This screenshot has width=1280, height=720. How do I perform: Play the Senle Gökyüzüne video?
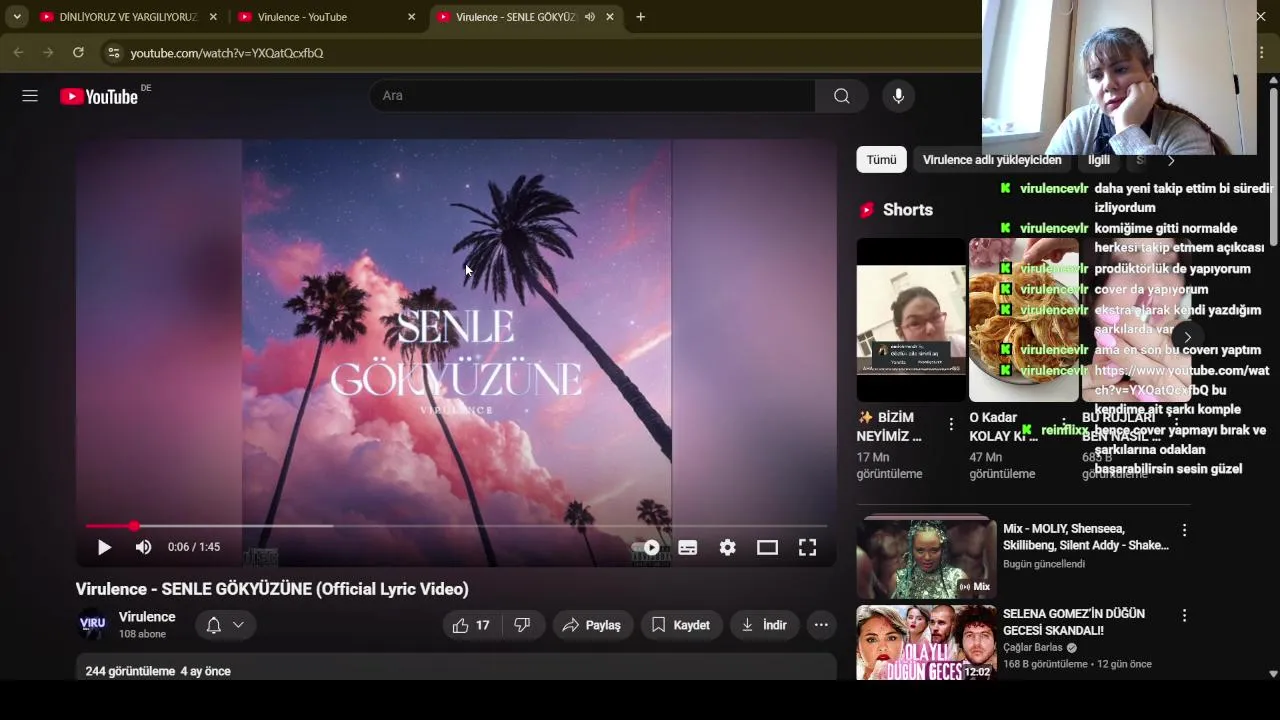point(104,547)
